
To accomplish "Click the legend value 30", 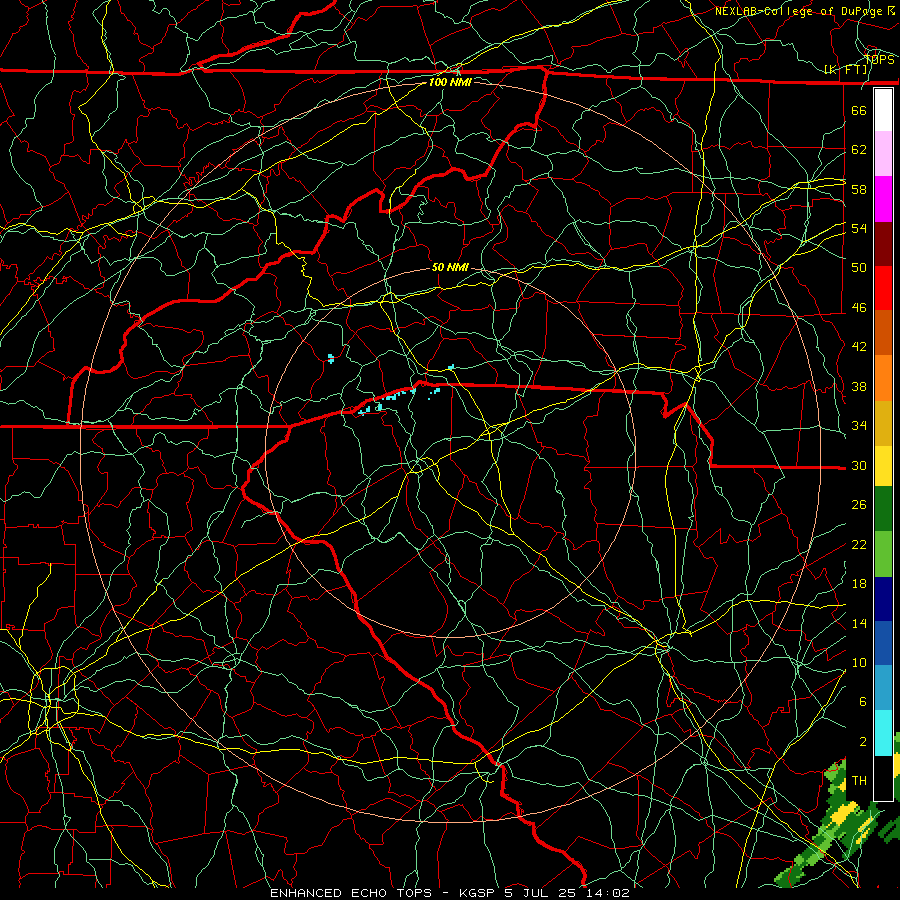I will pyautogui.click(x=859, y=465).
